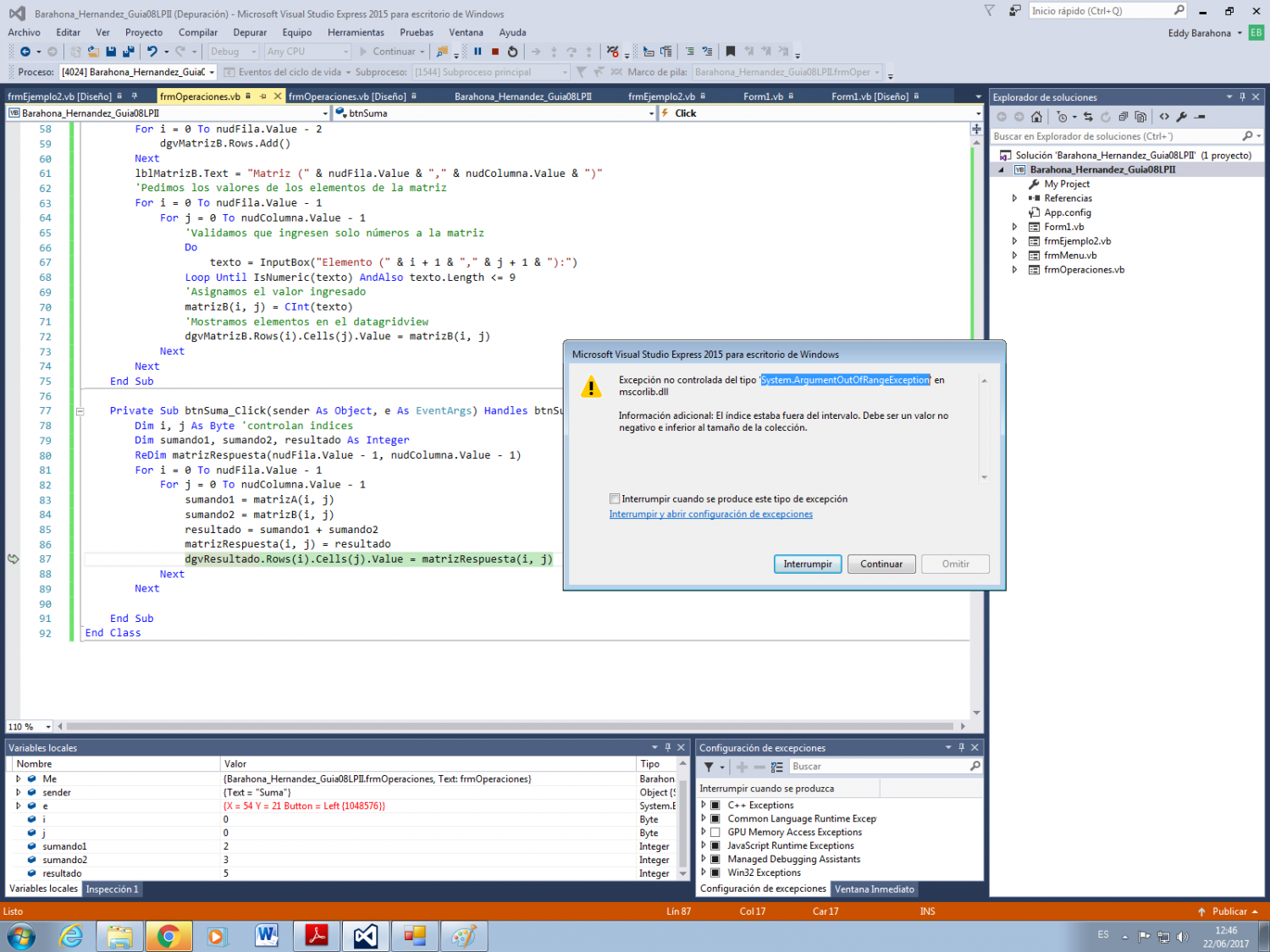Toggle the Managed Debugging Assistants checkbox

pyautogui.click(x=715, y=859)
